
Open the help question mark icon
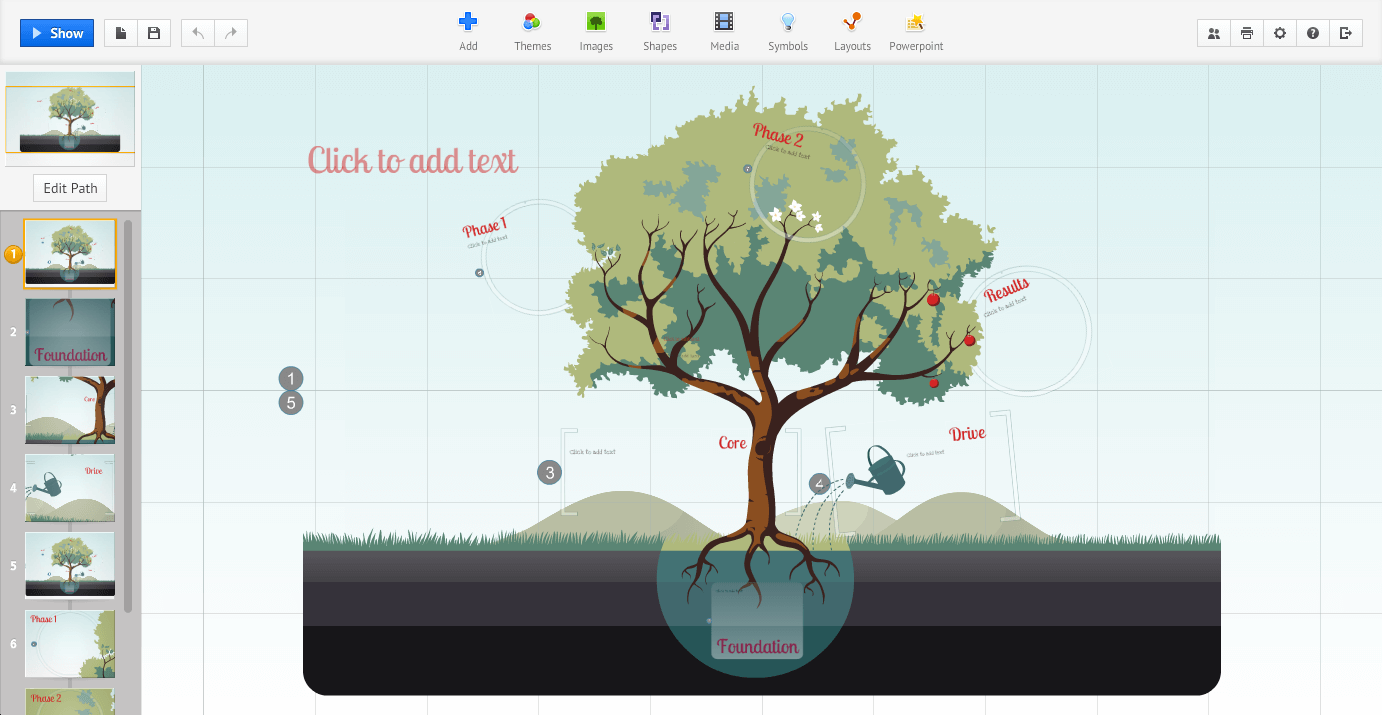(1313, 33)
